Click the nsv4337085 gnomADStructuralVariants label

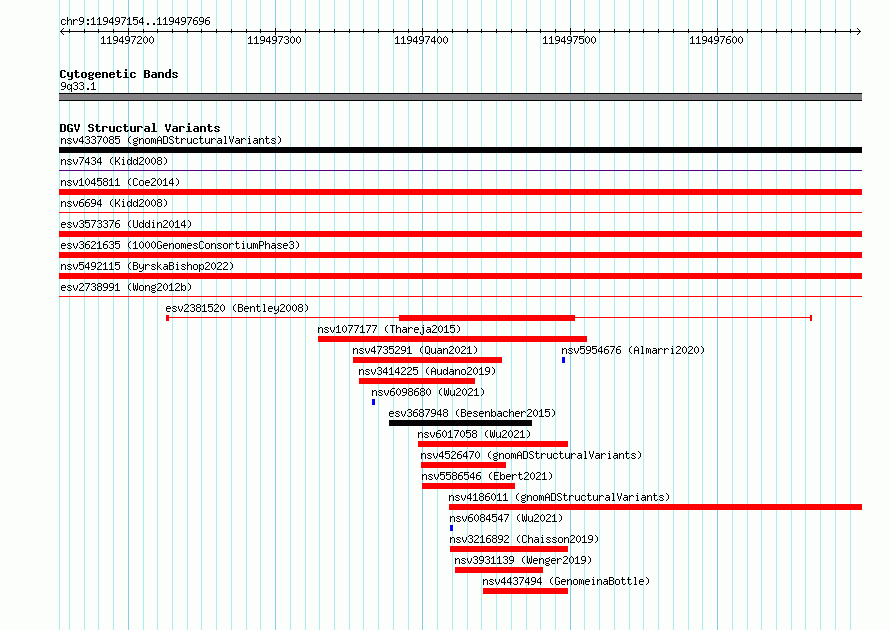[171, 140]
